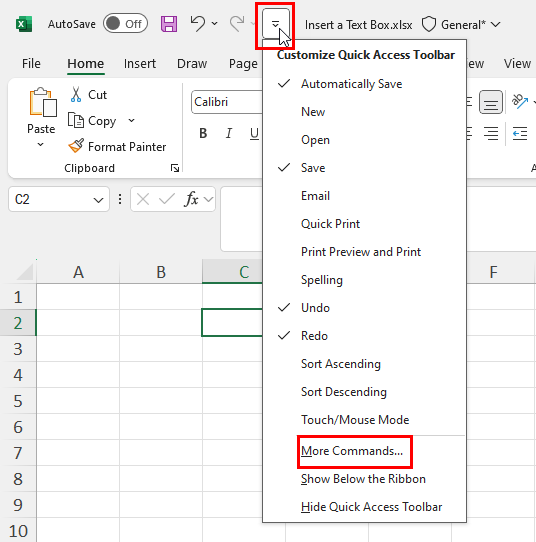Image resolution: width=536 pixels, height=542 pixels.
Task: Click the Insert Function fx icon
Action: 192,199
